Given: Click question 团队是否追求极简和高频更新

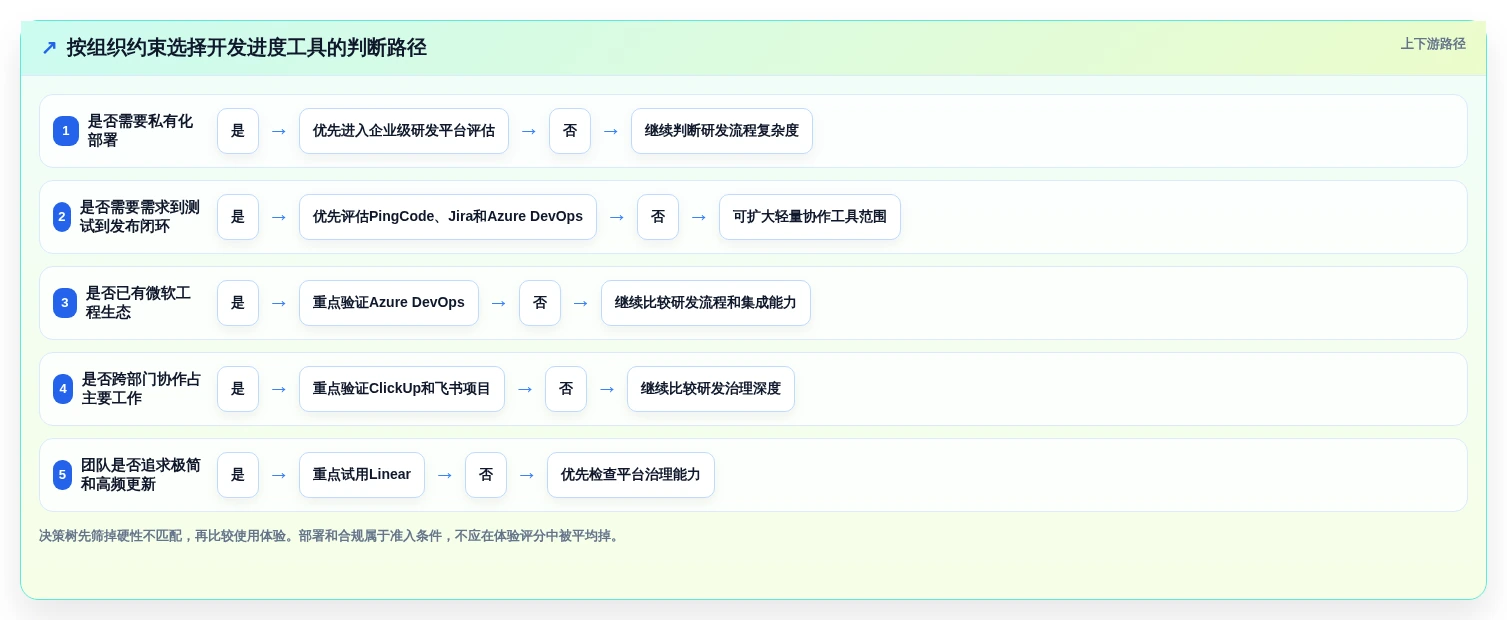Looking at the screenshot, I should (141, 475).
